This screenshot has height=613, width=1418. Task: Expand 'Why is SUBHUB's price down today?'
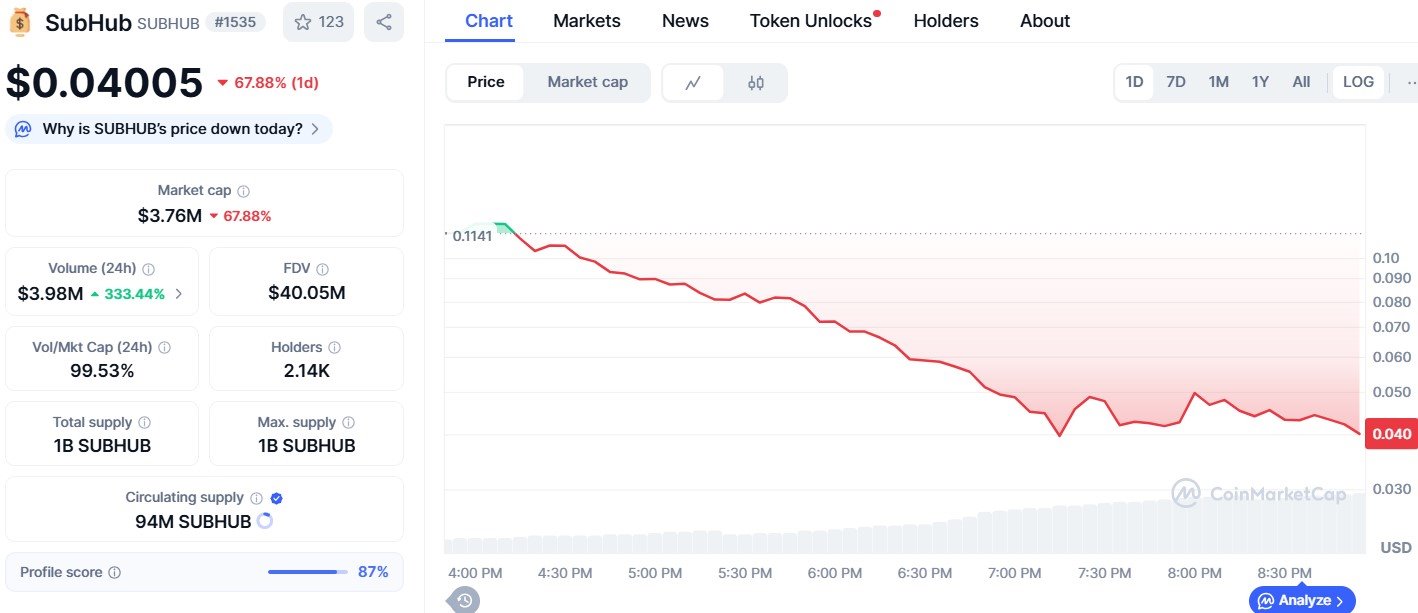(x=170, y=129)
